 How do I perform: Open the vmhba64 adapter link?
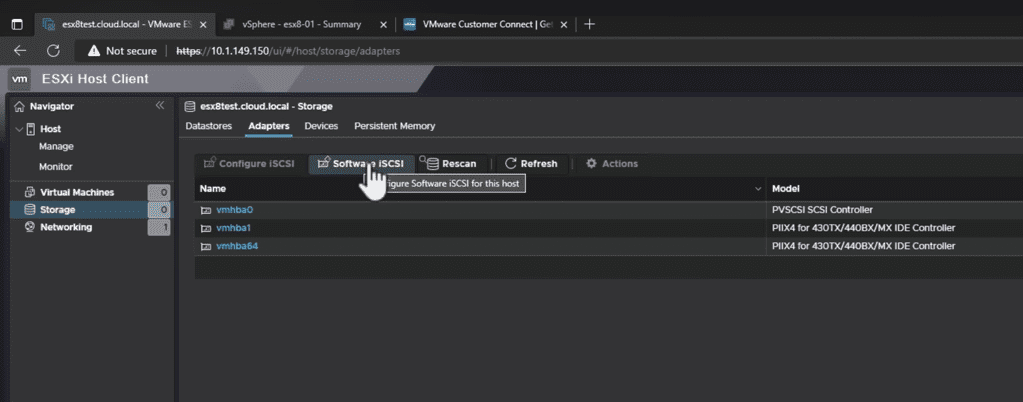[x=237, y=246]
